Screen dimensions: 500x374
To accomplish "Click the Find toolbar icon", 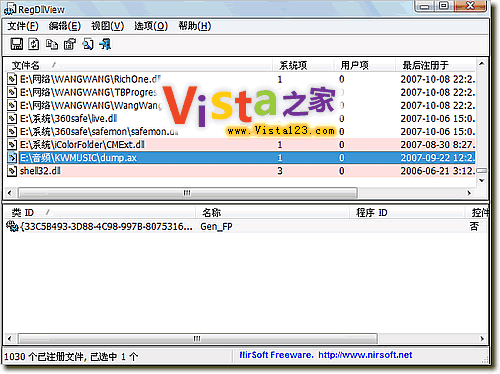I will [88, 44].
